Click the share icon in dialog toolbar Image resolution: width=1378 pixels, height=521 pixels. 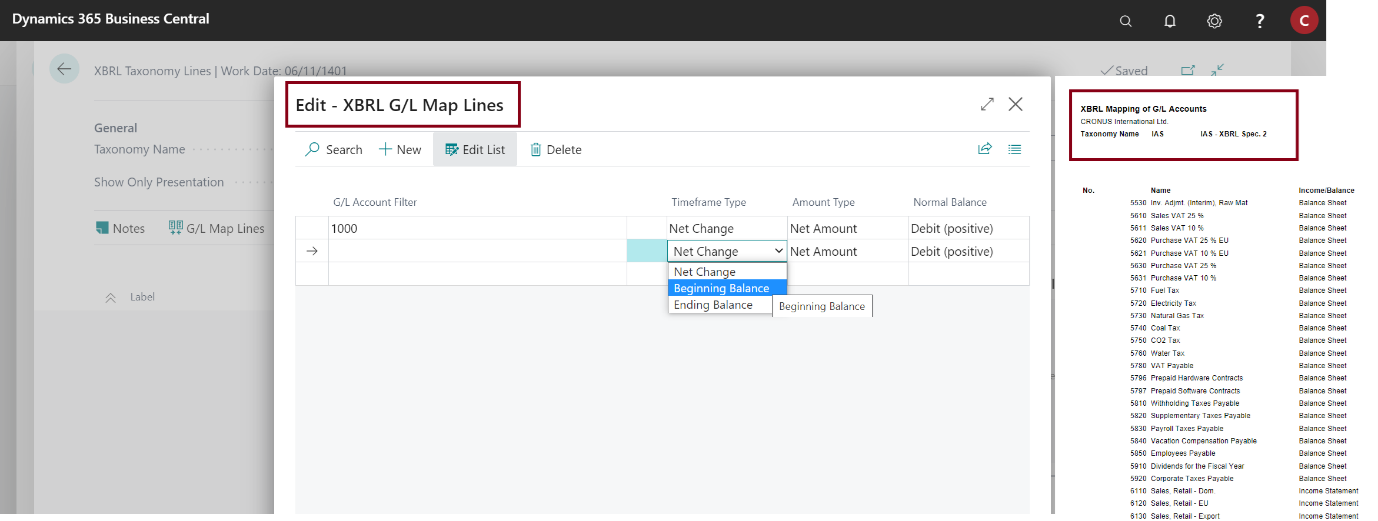984,149
